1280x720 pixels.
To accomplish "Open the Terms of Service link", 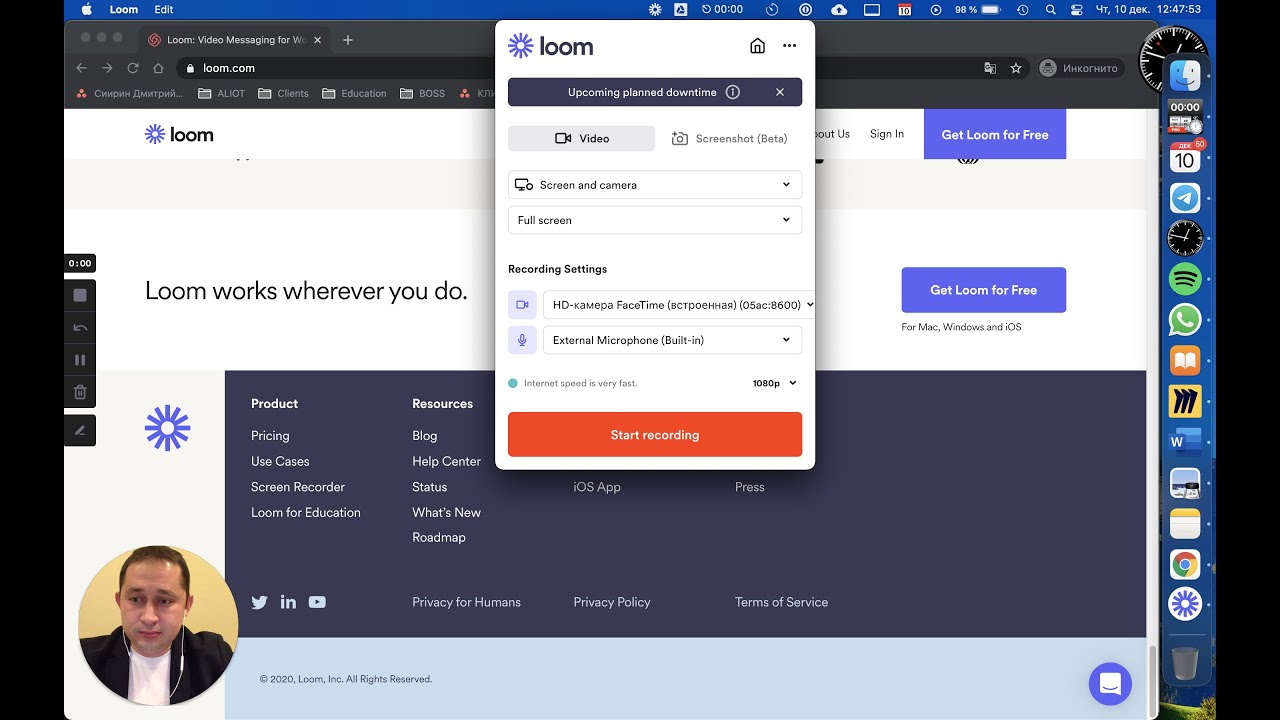I will [782, 602].
